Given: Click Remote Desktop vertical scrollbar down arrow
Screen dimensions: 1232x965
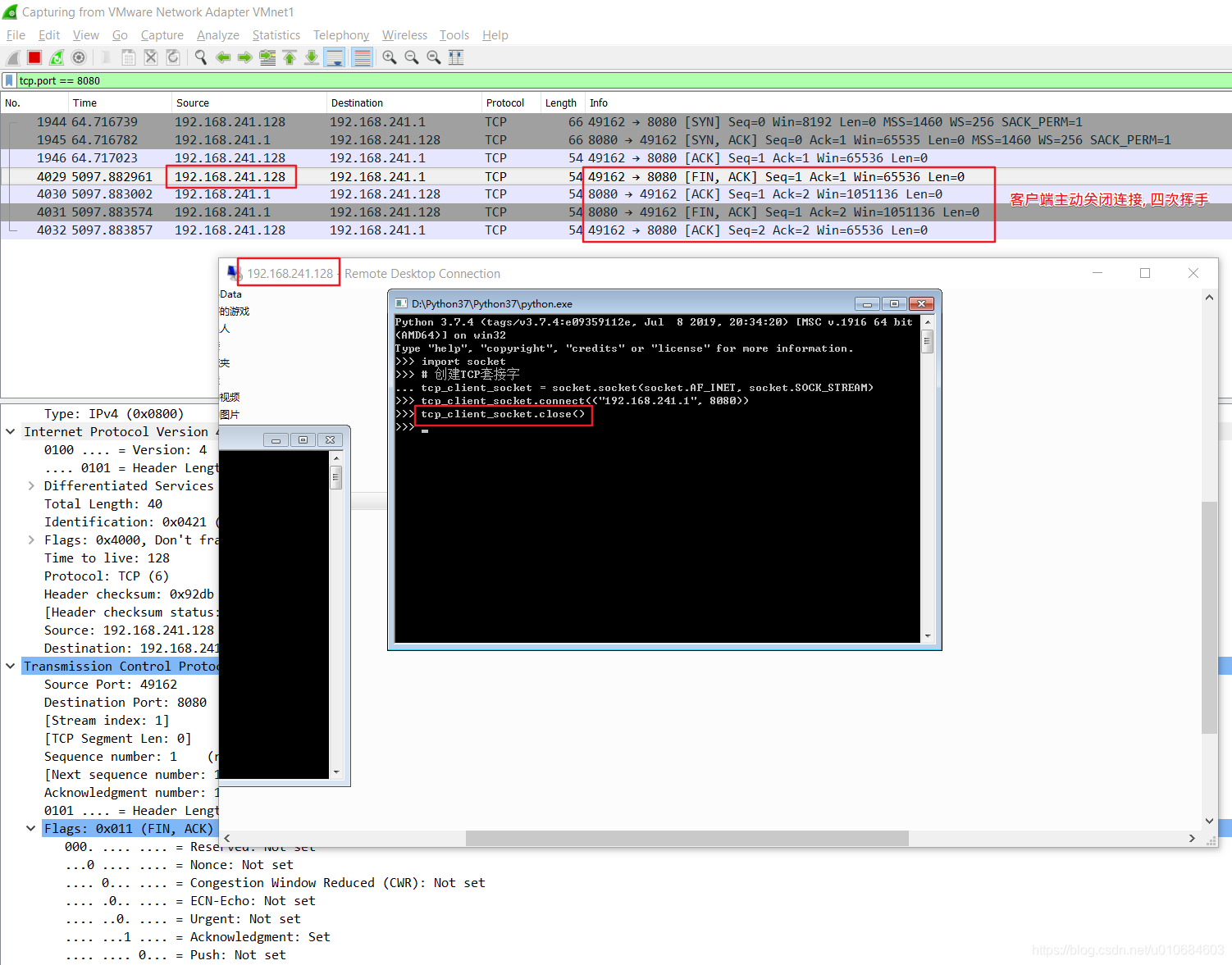Looking at the screenshot, I should [1209, 820].
